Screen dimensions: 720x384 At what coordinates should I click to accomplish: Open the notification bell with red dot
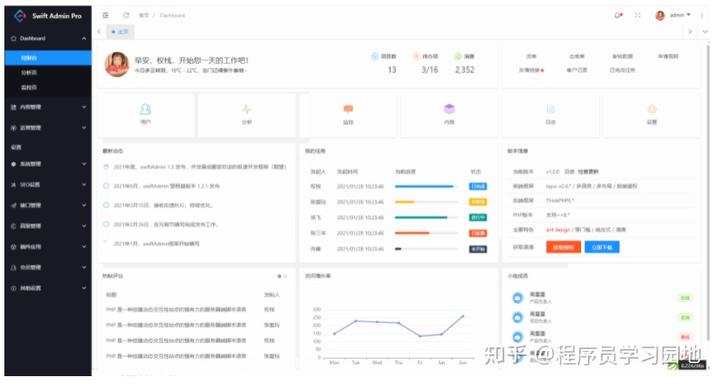point(618,15)
